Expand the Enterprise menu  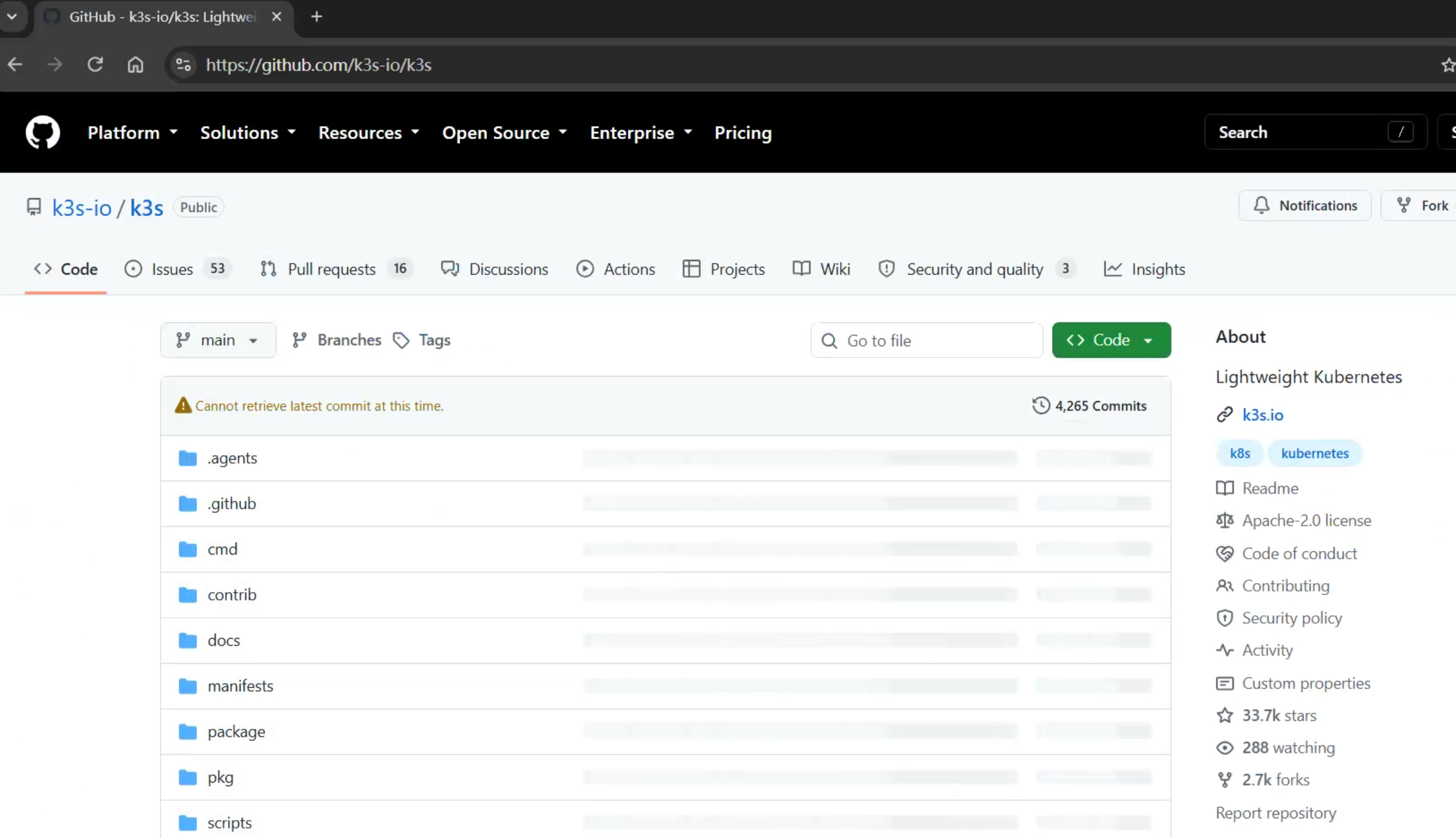641,133
